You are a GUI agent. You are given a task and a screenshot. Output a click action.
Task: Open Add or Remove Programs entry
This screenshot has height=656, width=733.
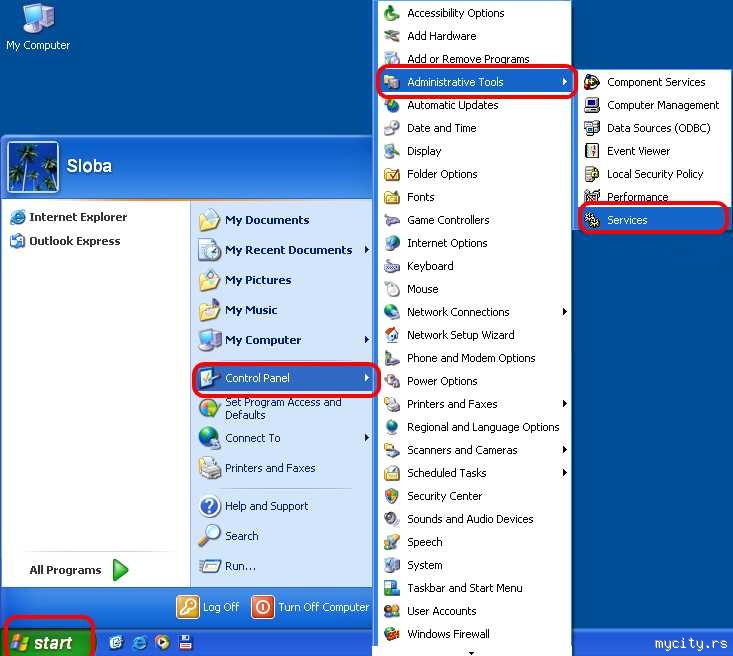click(x=474, y=59)
